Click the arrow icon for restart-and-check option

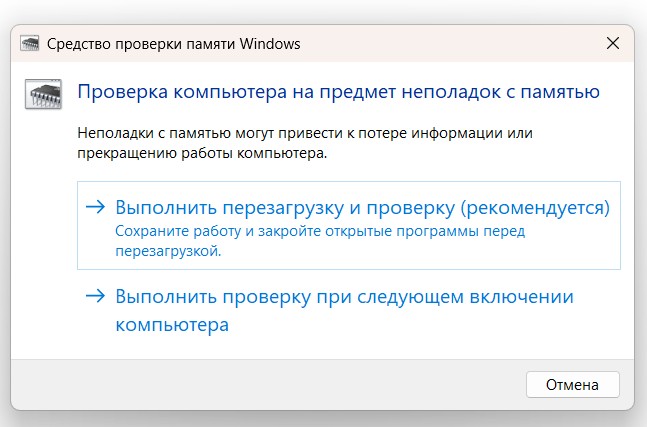point(95,207)
